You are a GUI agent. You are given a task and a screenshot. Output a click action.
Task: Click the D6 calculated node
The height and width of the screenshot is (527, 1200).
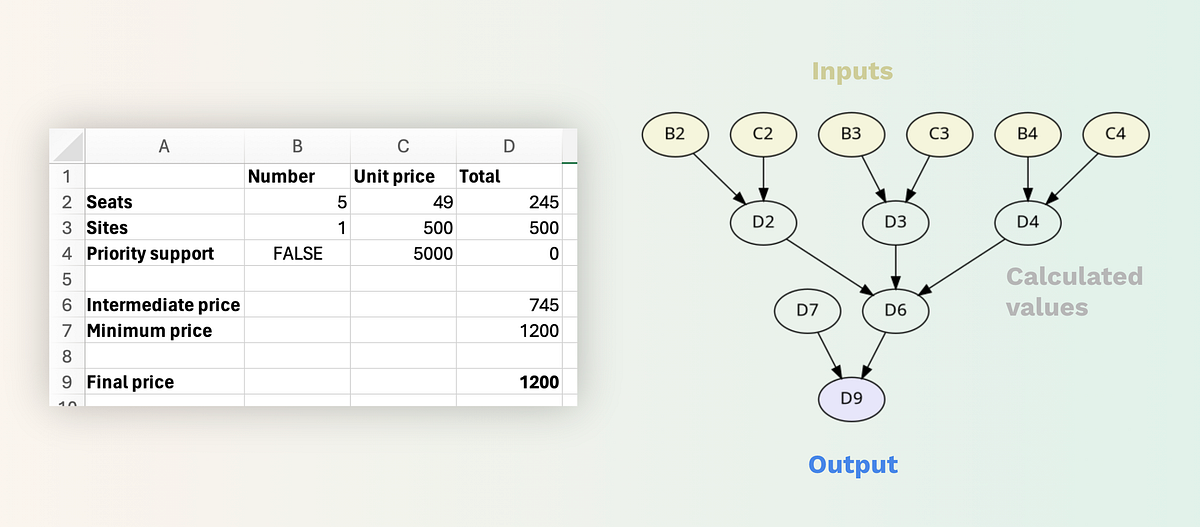pos(895,311)
